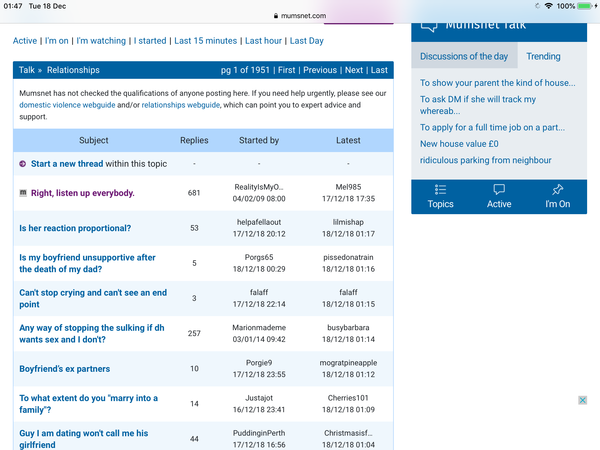Open the I'm On pin icon
This screenshot has width=600, height=450.
click(558, 189)
